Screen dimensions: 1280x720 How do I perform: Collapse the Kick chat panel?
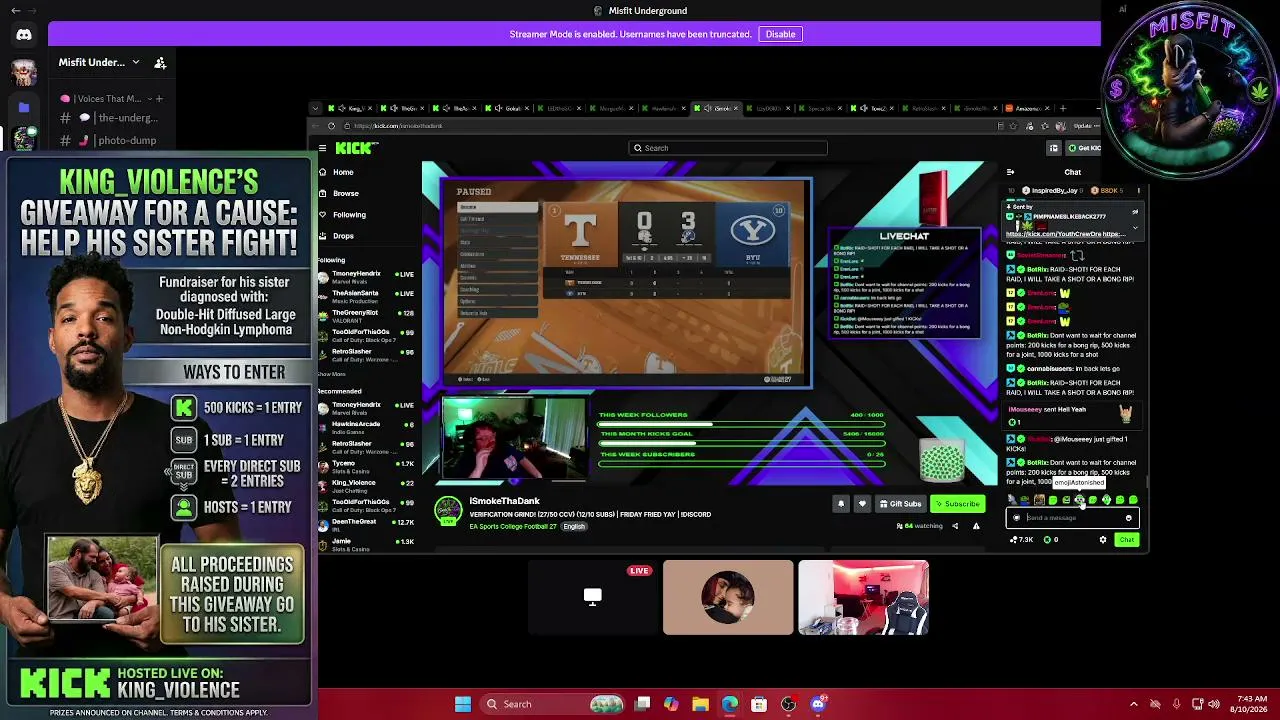point(1010,172)
